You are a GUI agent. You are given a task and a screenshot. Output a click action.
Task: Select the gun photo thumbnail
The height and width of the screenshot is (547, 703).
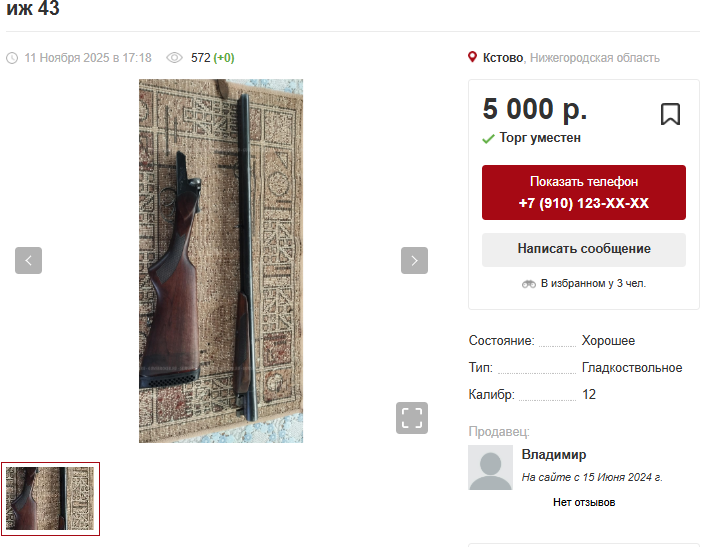50,499
